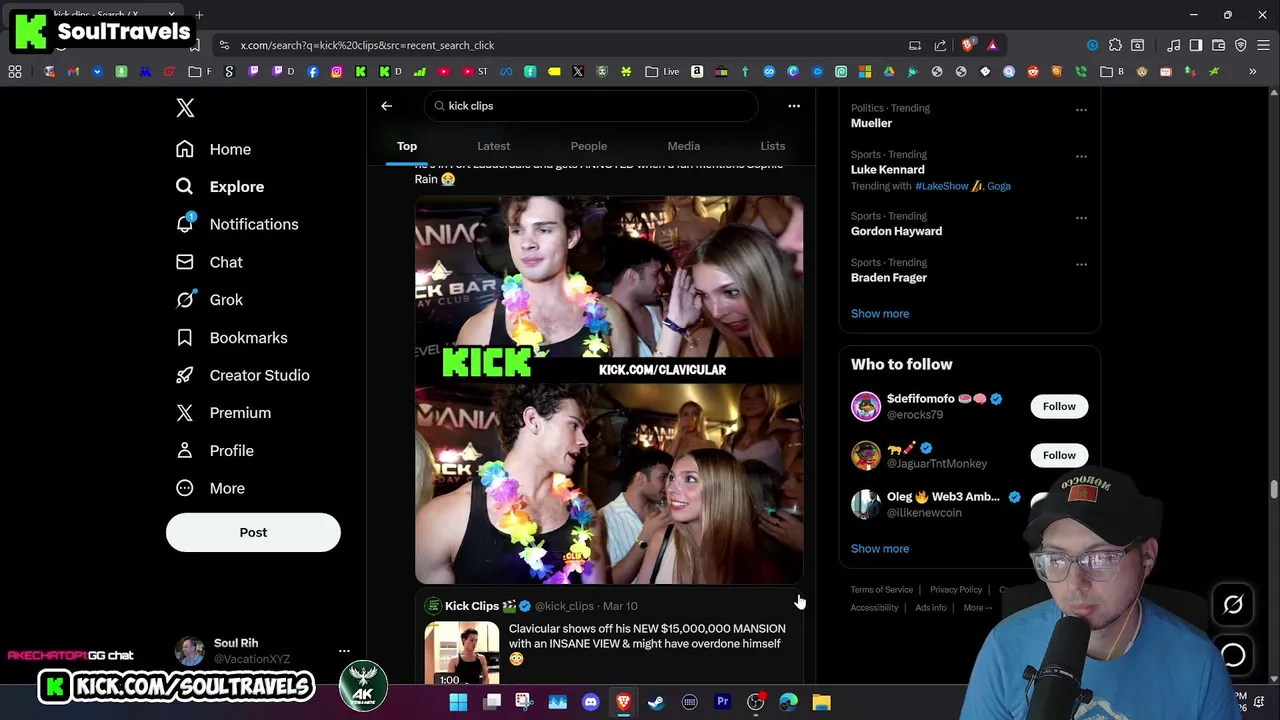This screenshot has width=1280, height=720.
Task: Open Bookmarks in the sidebar
Action: [x=231, y=338]
